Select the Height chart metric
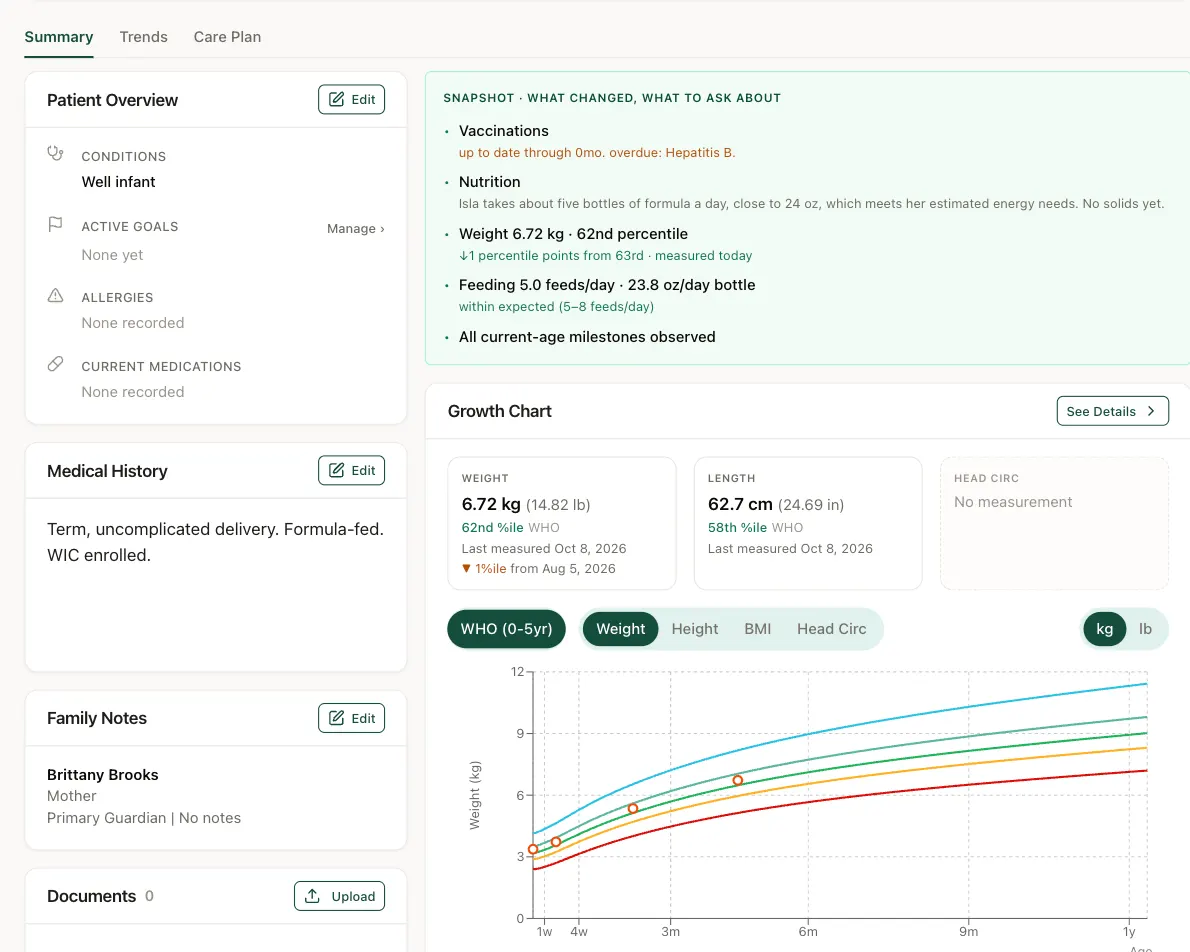 [694, 629]
